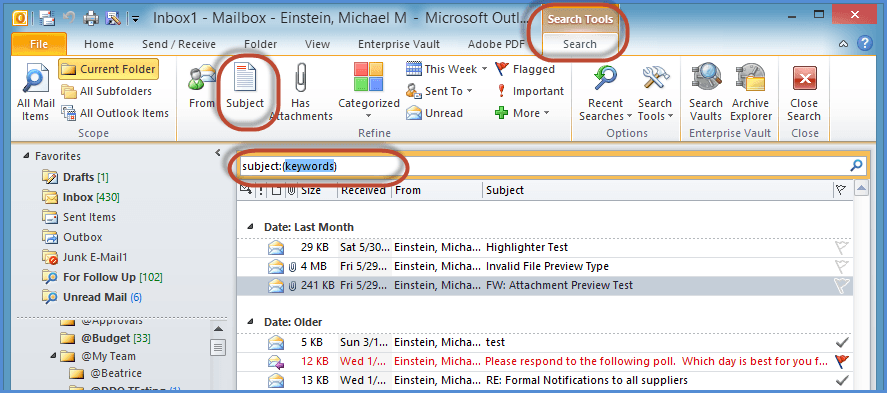887x393 pixels.
Task: Select All Outlook Items scope
Action: [x=115, y=113]
